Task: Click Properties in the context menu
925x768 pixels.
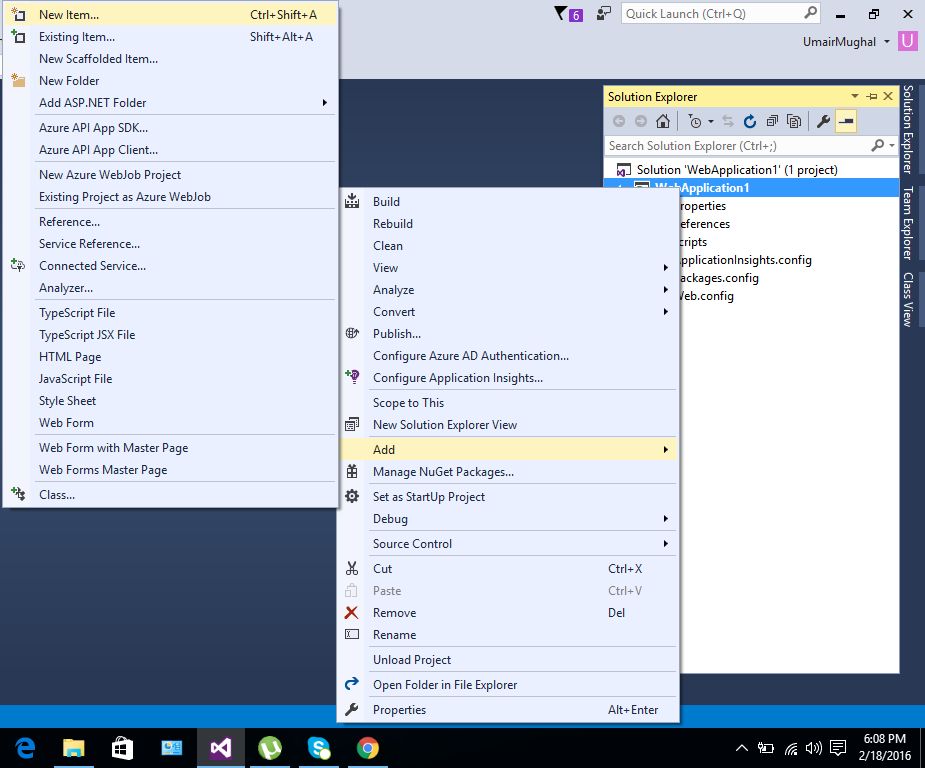Action: [x=508, y=710]
